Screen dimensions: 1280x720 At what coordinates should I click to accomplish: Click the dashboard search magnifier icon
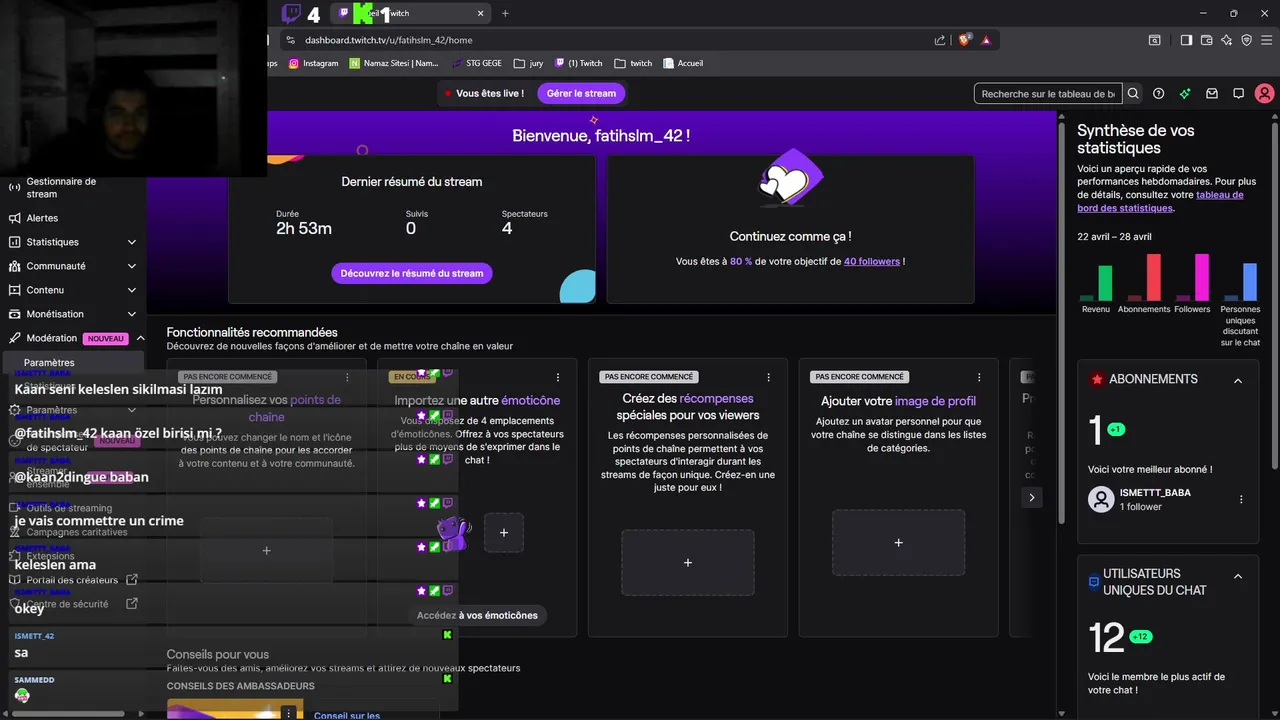(x=1133, y=93)
